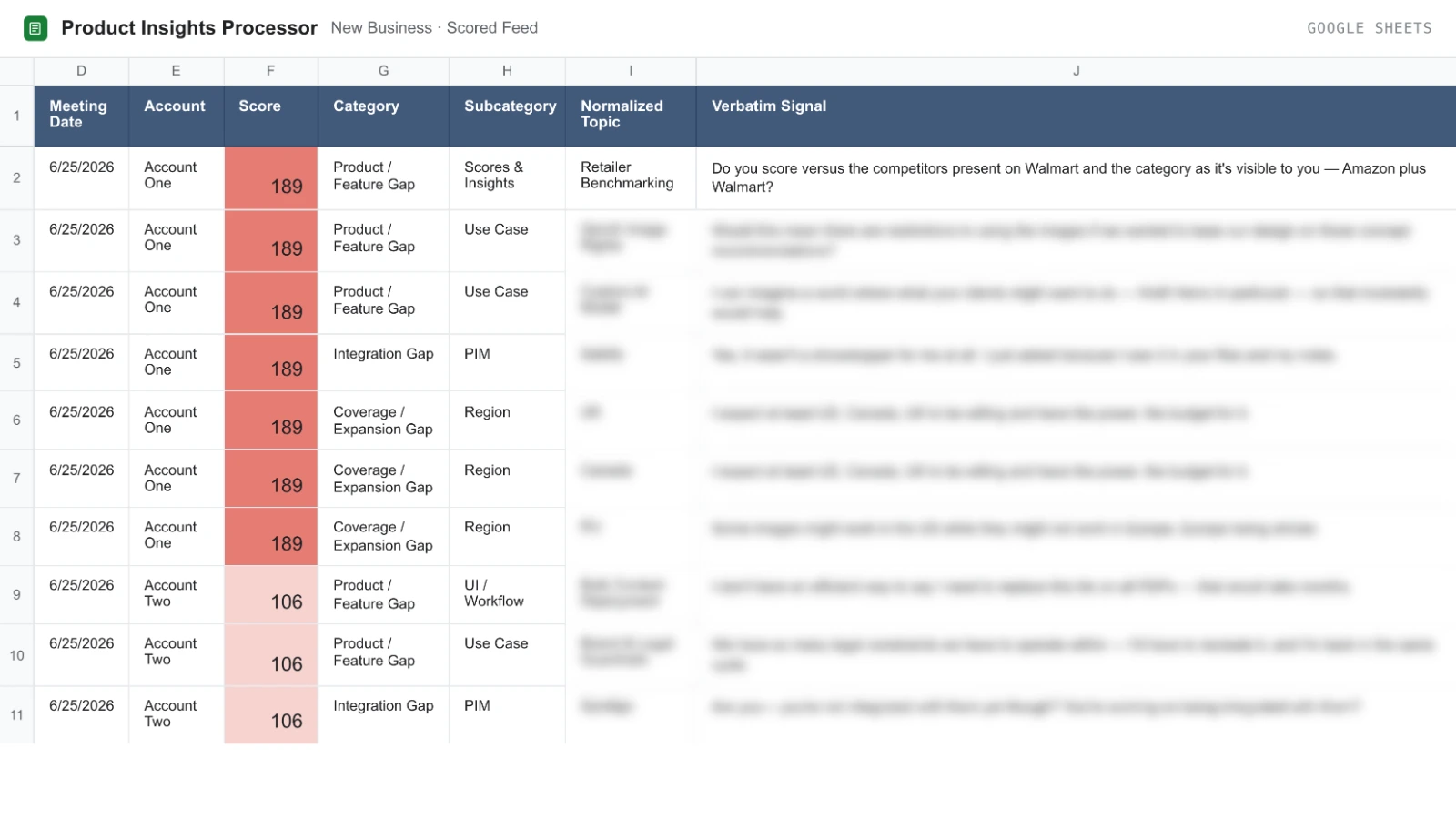
Task: Select Coverage / Expansion Gap in row 6
Action: [384, 420]
